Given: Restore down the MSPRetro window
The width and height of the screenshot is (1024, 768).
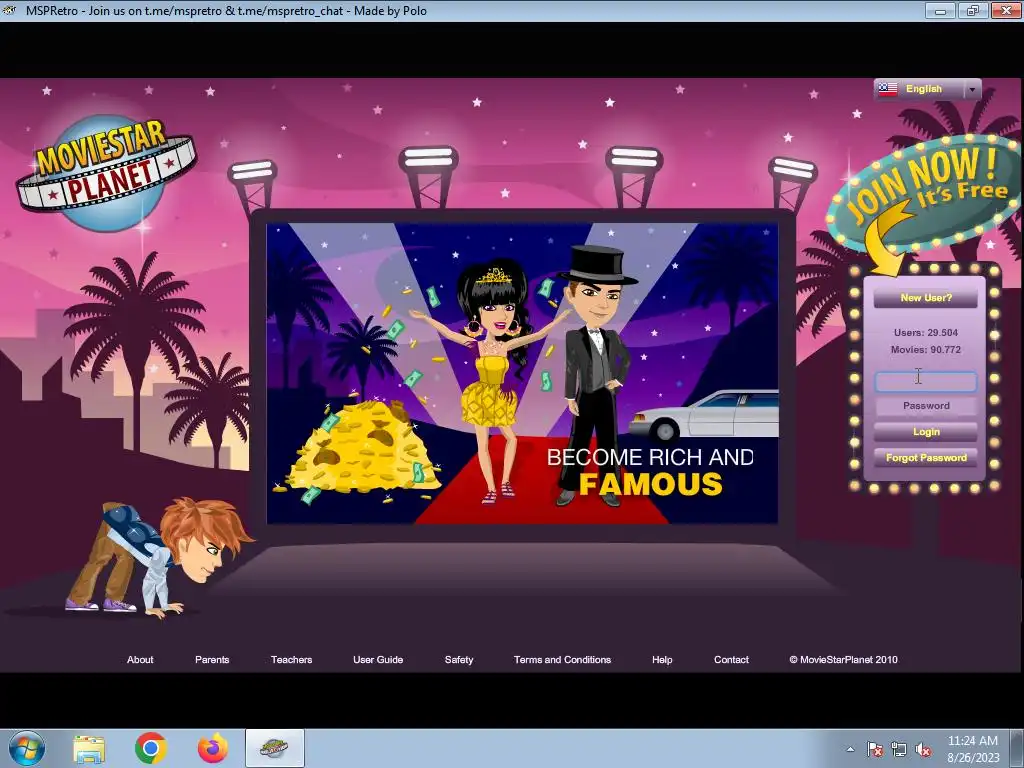Looking at the screenshot, I should pyautogui.click(x=972, y=10).
